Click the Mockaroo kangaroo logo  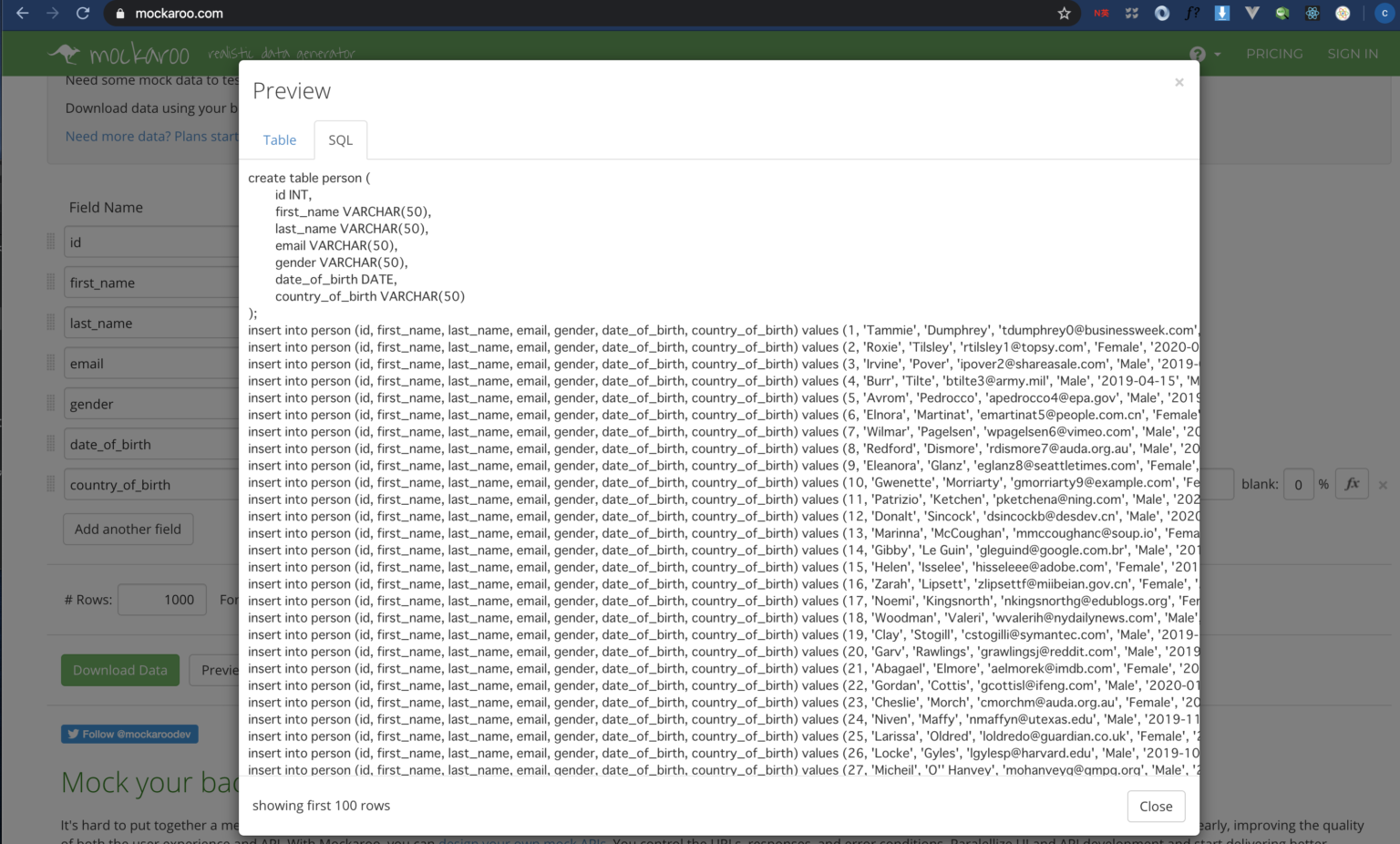pos(64,53)
